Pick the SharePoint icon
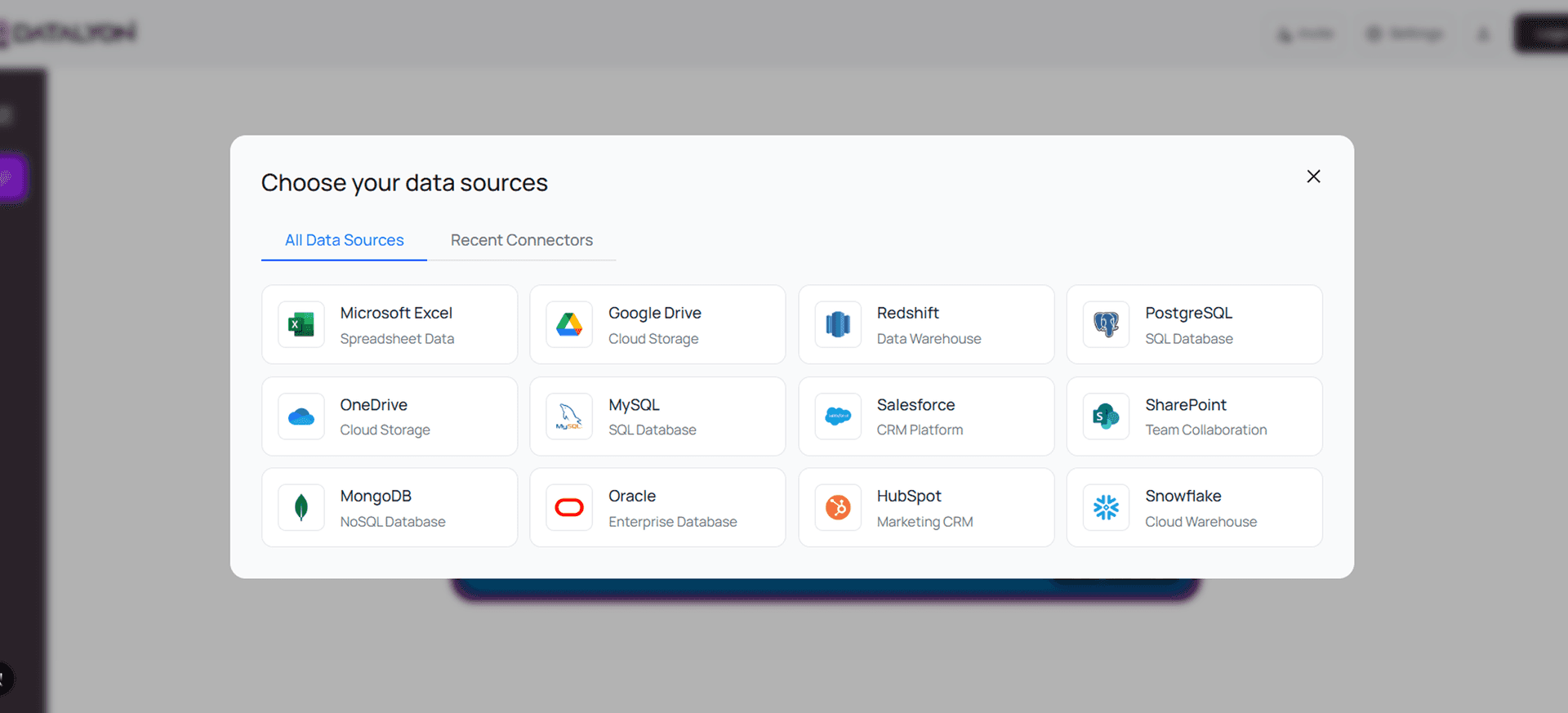 1106,417
